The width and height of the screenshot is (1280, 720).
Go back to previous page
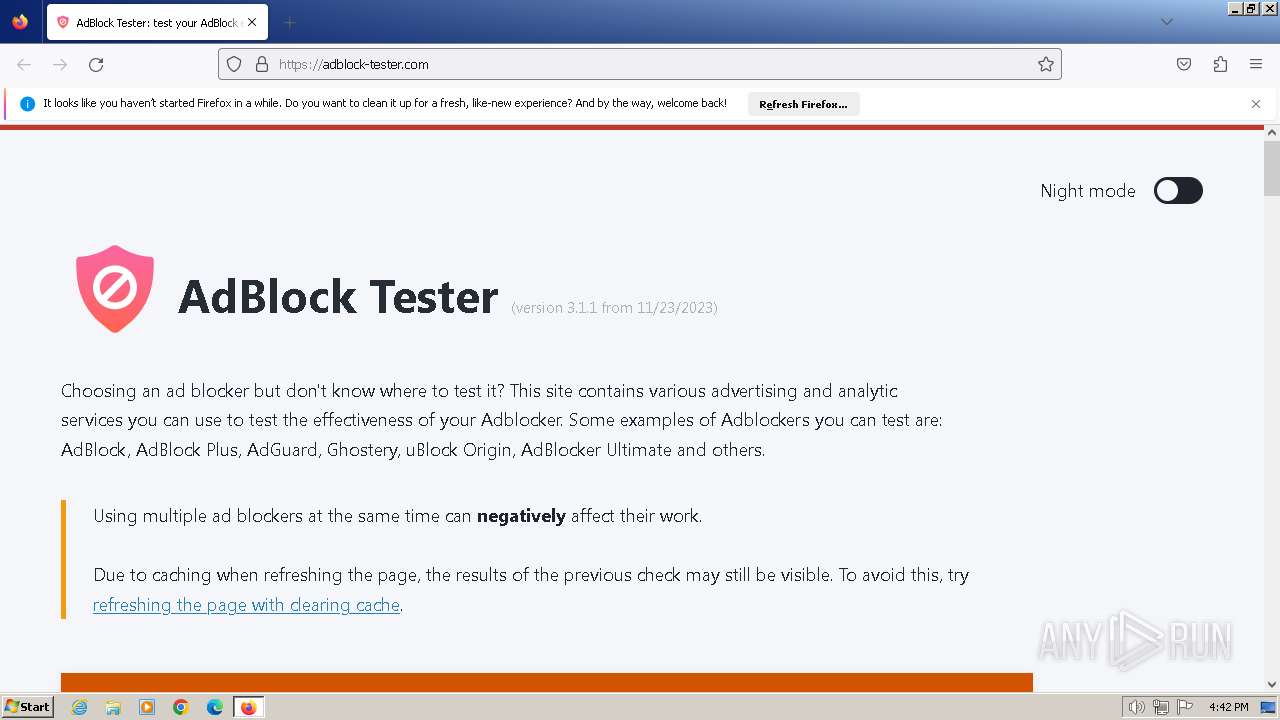coord(24,64)
